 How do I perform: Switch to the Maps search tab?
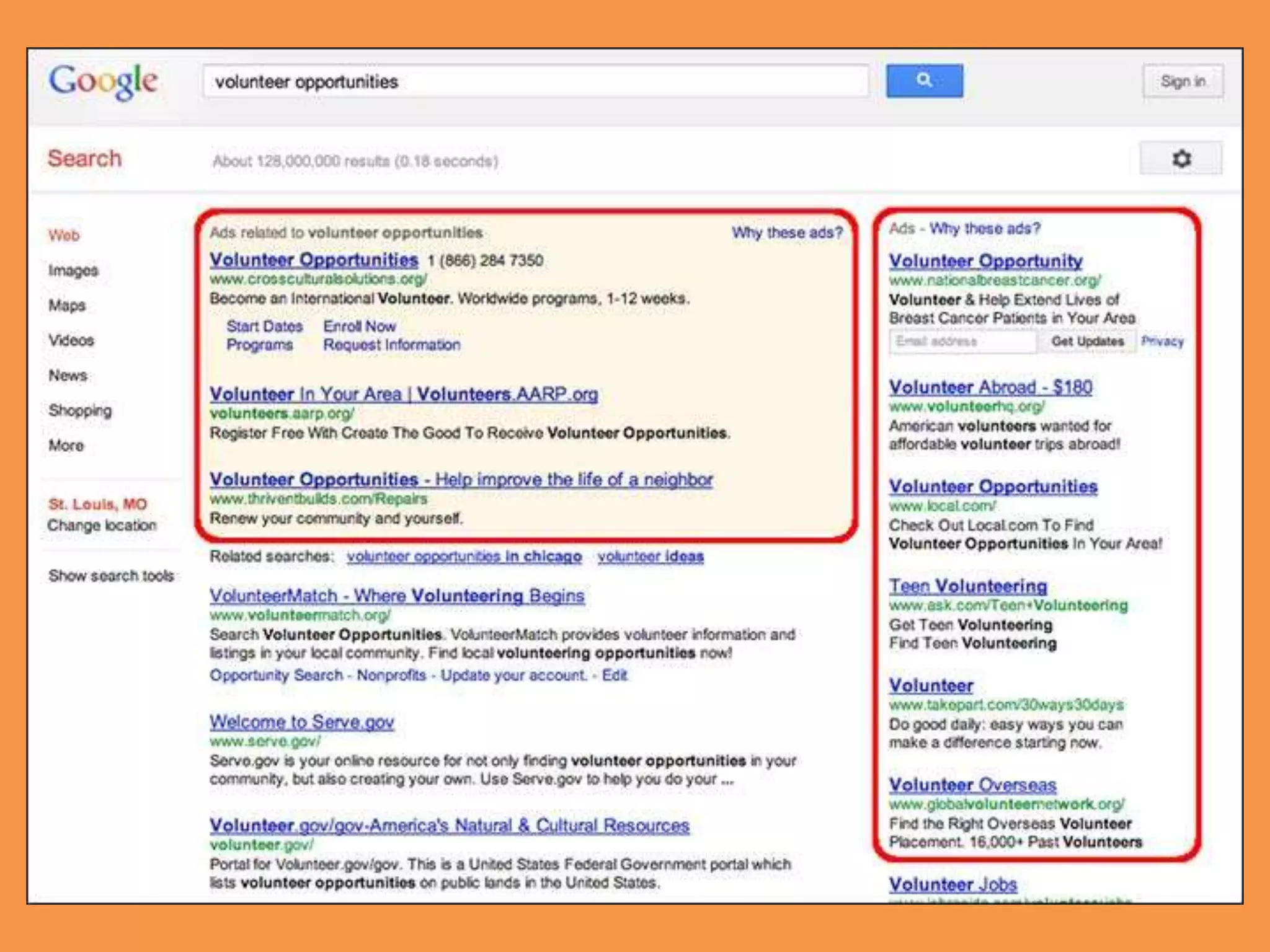coord(67,306)
